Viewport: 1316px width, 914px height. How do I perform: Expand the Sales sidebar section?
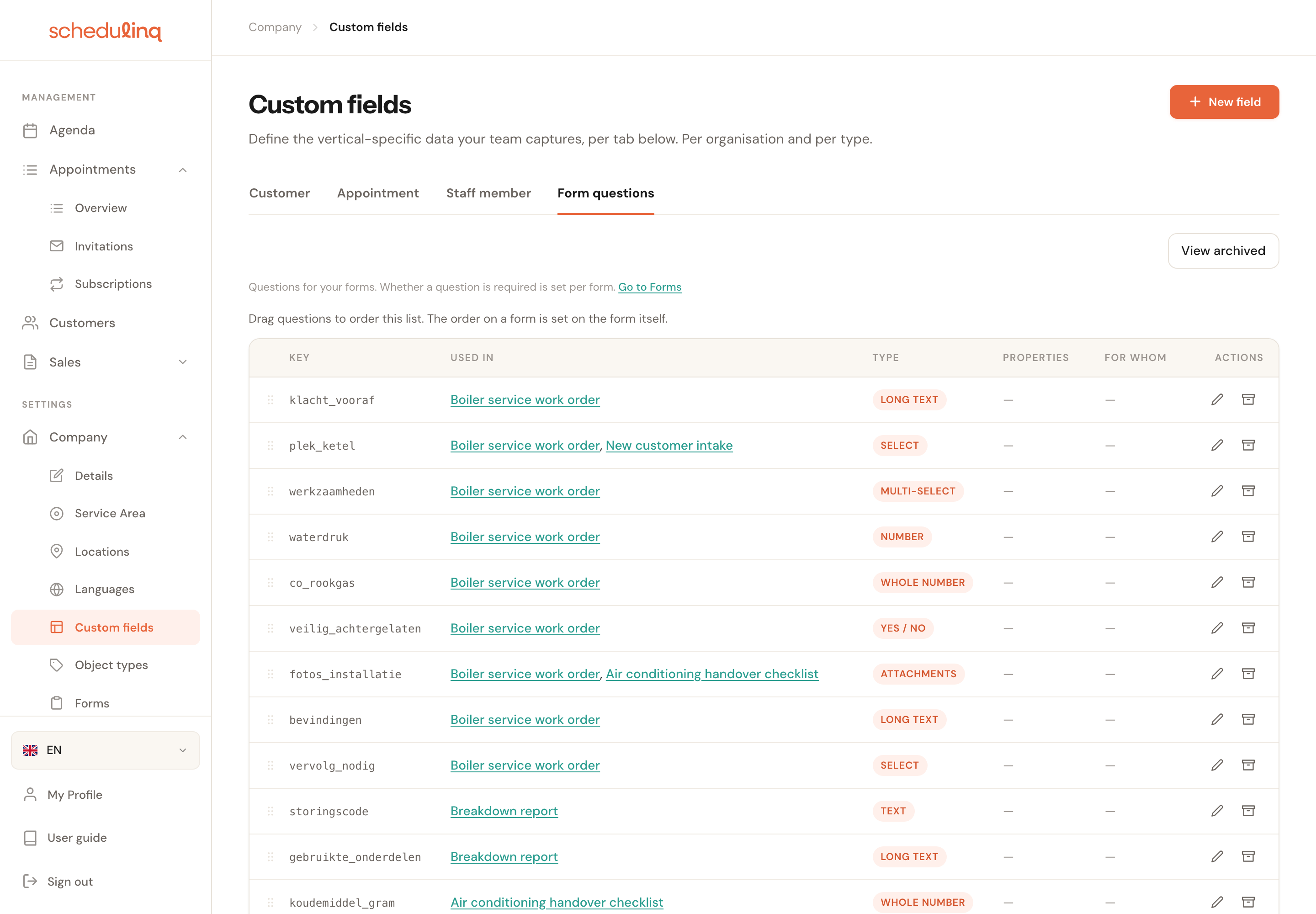pos(183,362)
